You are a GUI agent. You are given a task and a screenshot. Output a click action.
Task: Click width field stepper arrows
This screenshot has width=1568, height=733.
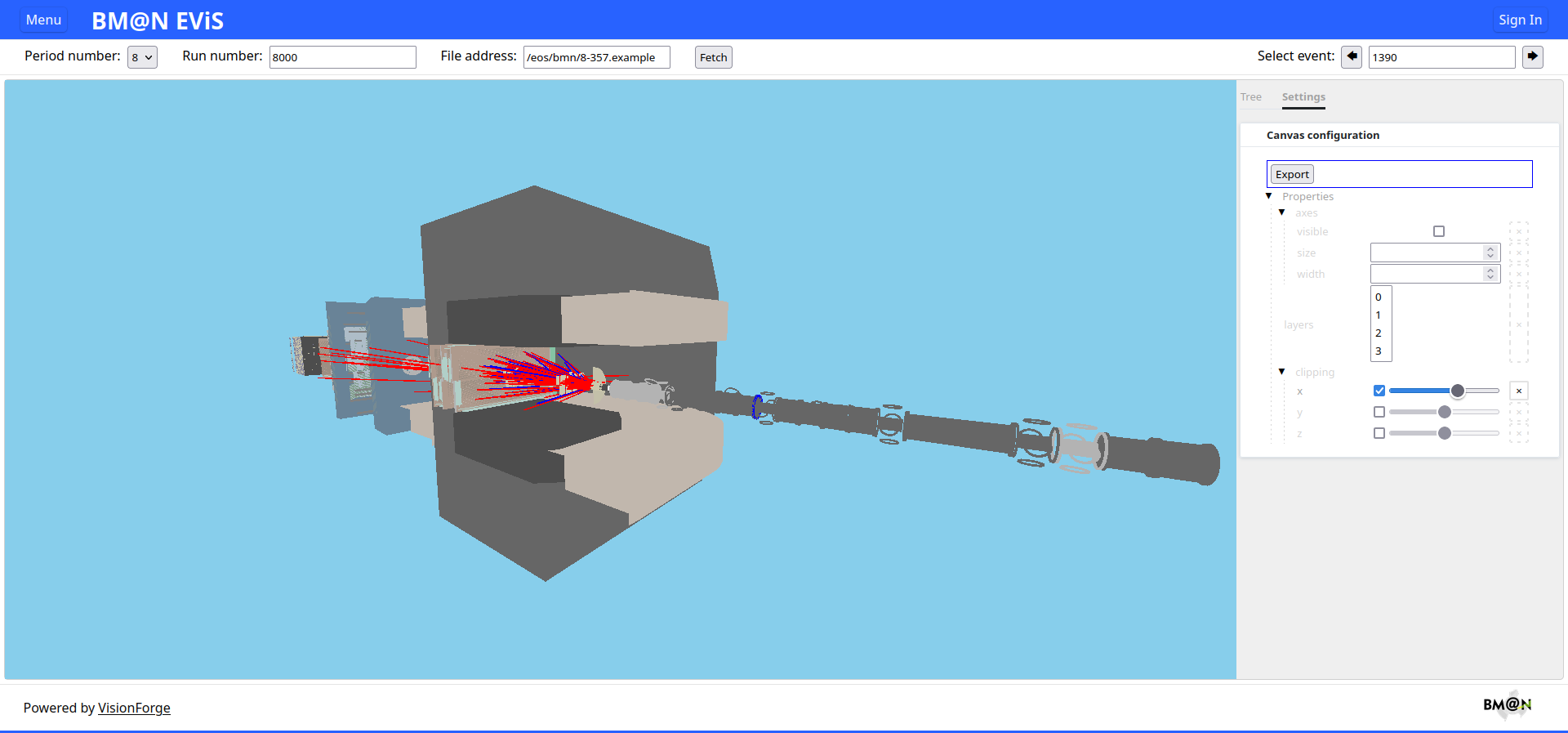(x=1490, y=275)
